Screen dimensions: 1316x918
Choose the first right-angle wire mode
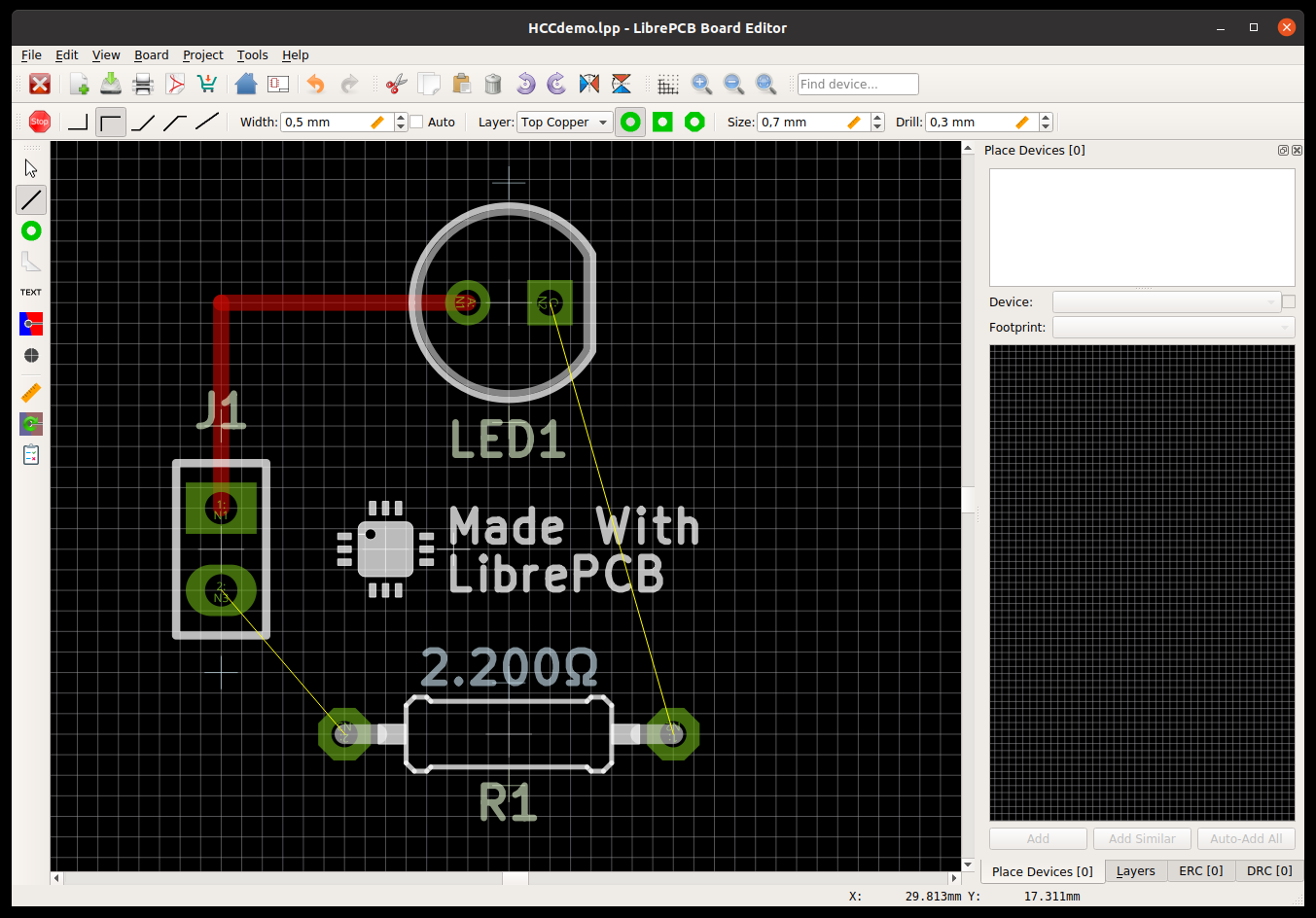pyautogui.click(x=79, y=122)
